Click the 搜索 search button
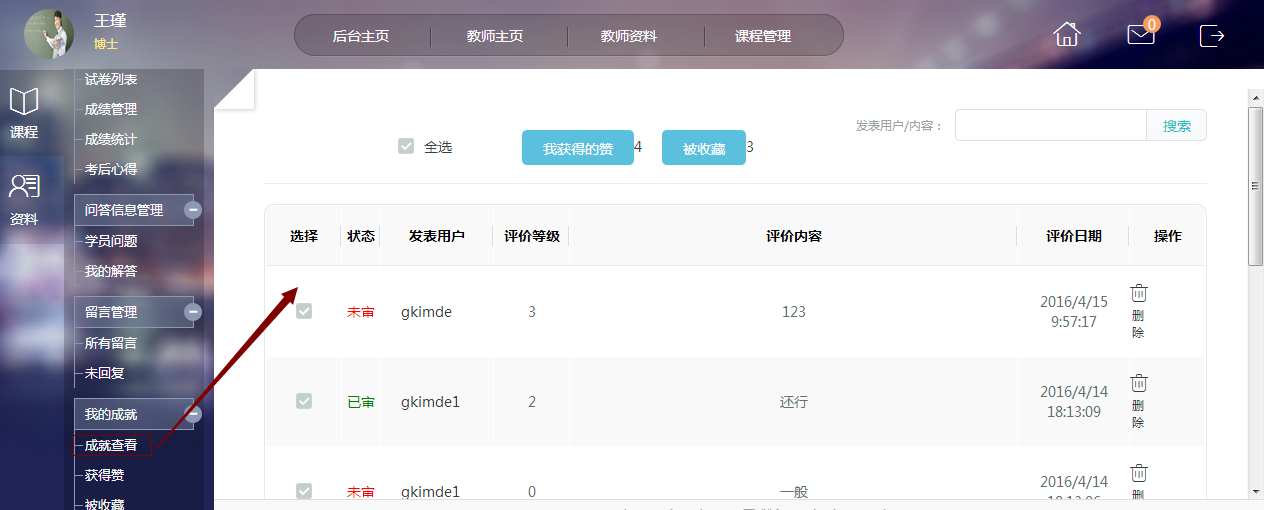 (x=1176, y=126)
